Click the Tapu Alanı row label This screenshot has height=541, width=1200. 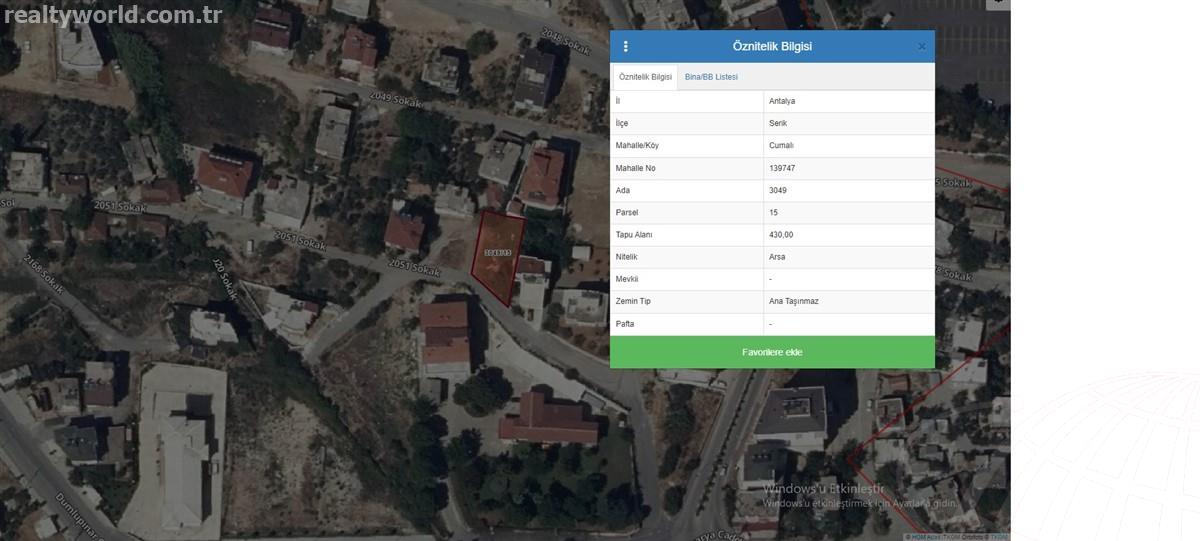(x=634, y=234)
